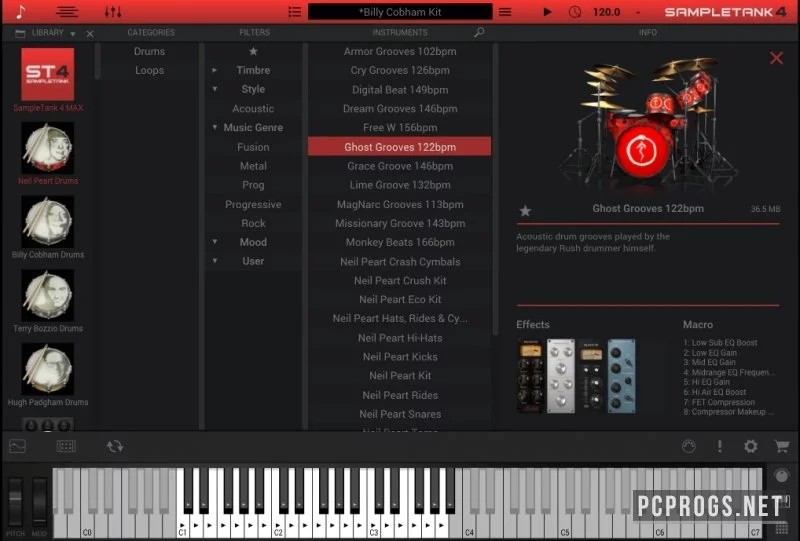Open the music note play view icon
The height and width of the screenshot is (541, 800).
click(x=20, y=11)
